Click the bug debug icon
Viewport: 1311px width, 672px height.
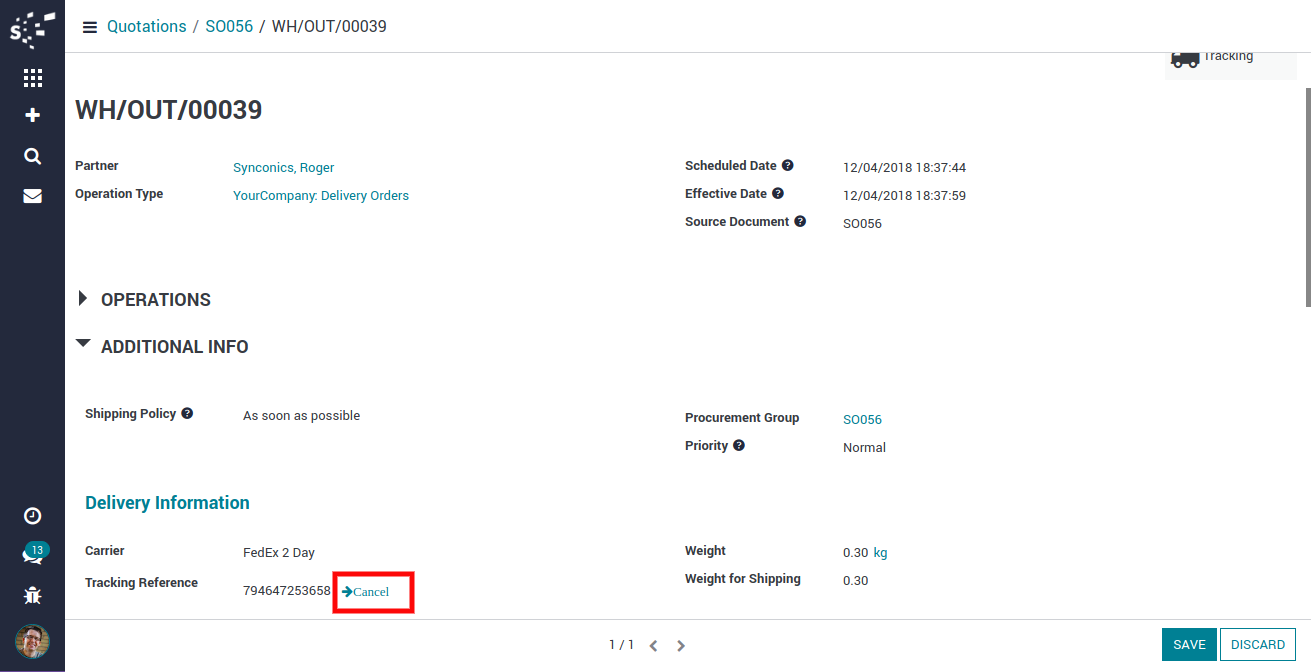tap(32, 596)
